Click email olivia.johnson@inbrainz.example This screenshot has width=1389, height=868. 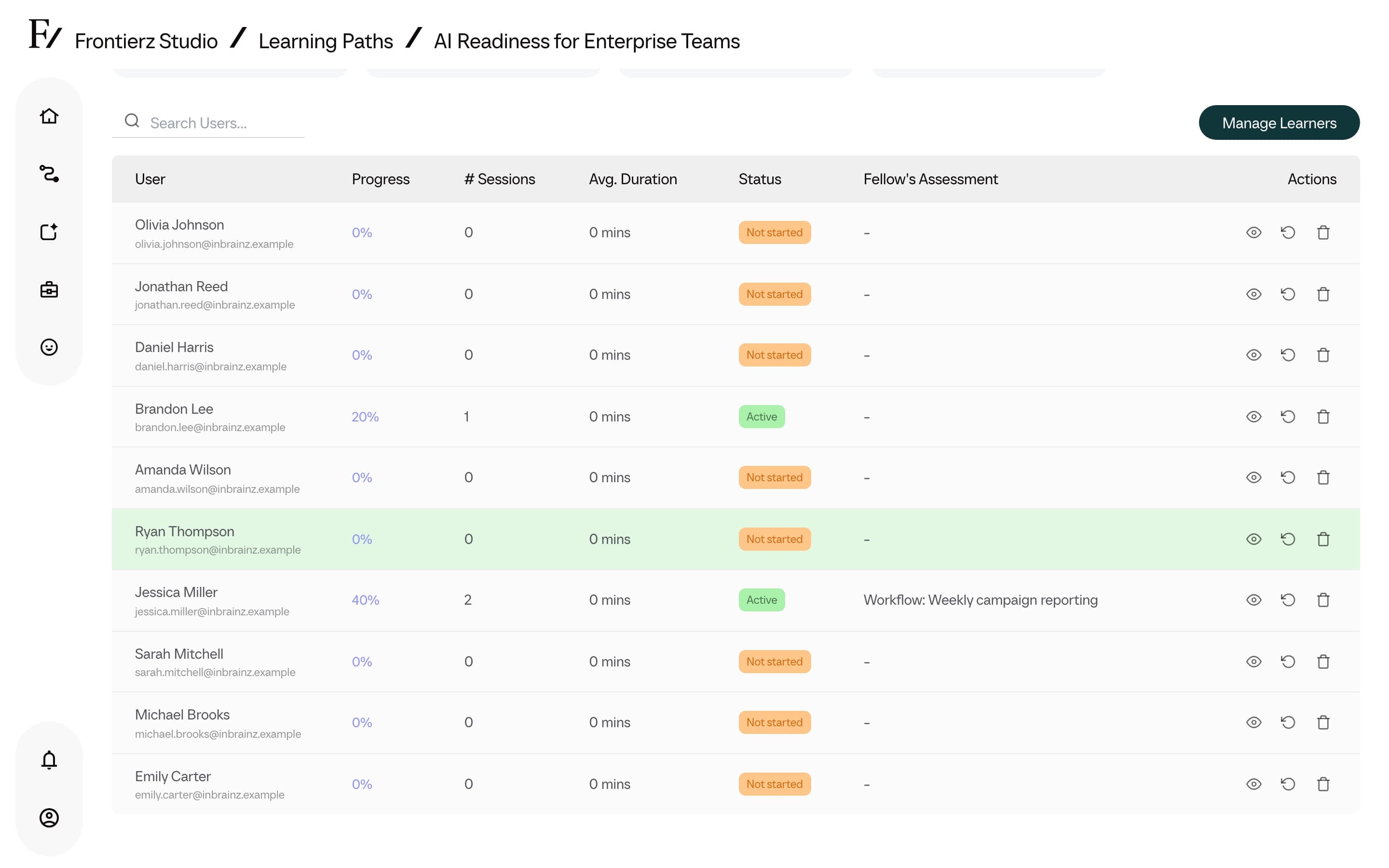click(x=214, y=244)
